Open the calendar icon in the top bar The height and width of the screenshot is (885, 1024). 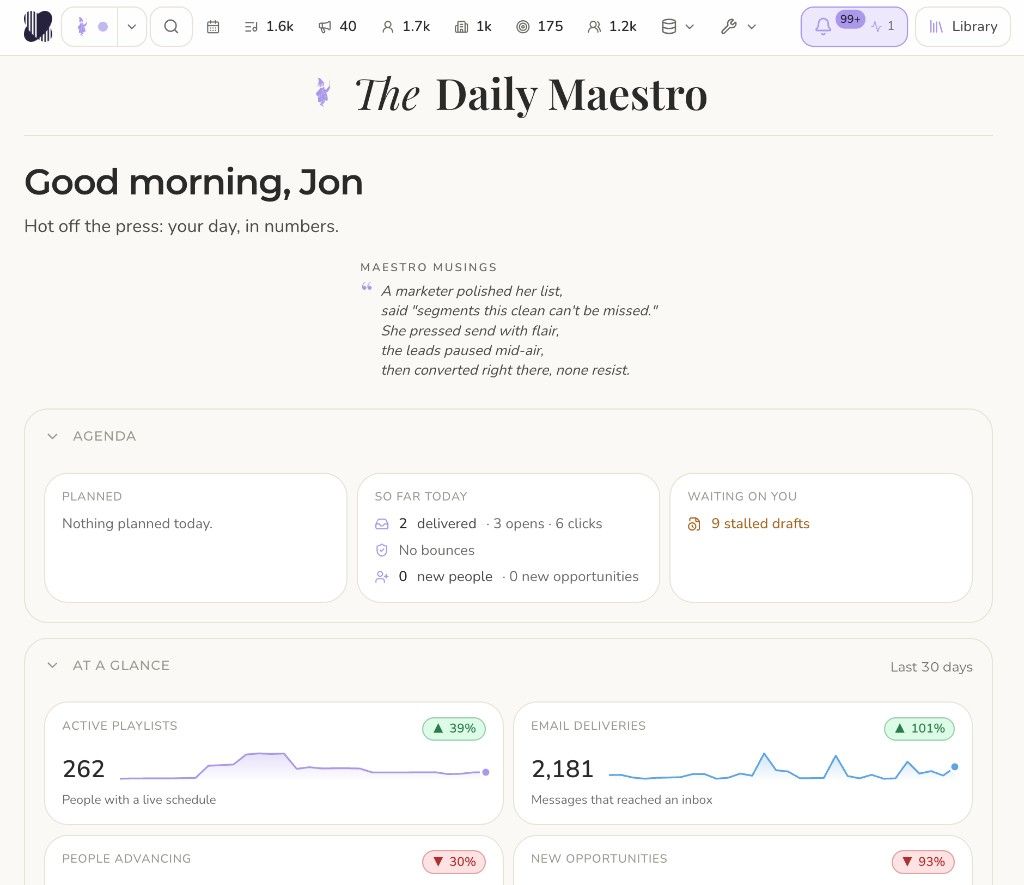click(213, 27)
